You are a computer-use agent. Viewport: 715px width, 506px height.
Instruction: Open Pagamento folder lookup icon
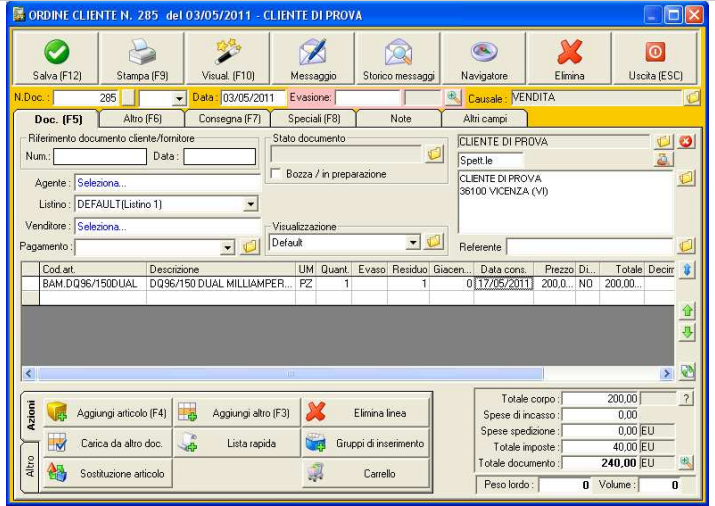coord(249,247)
